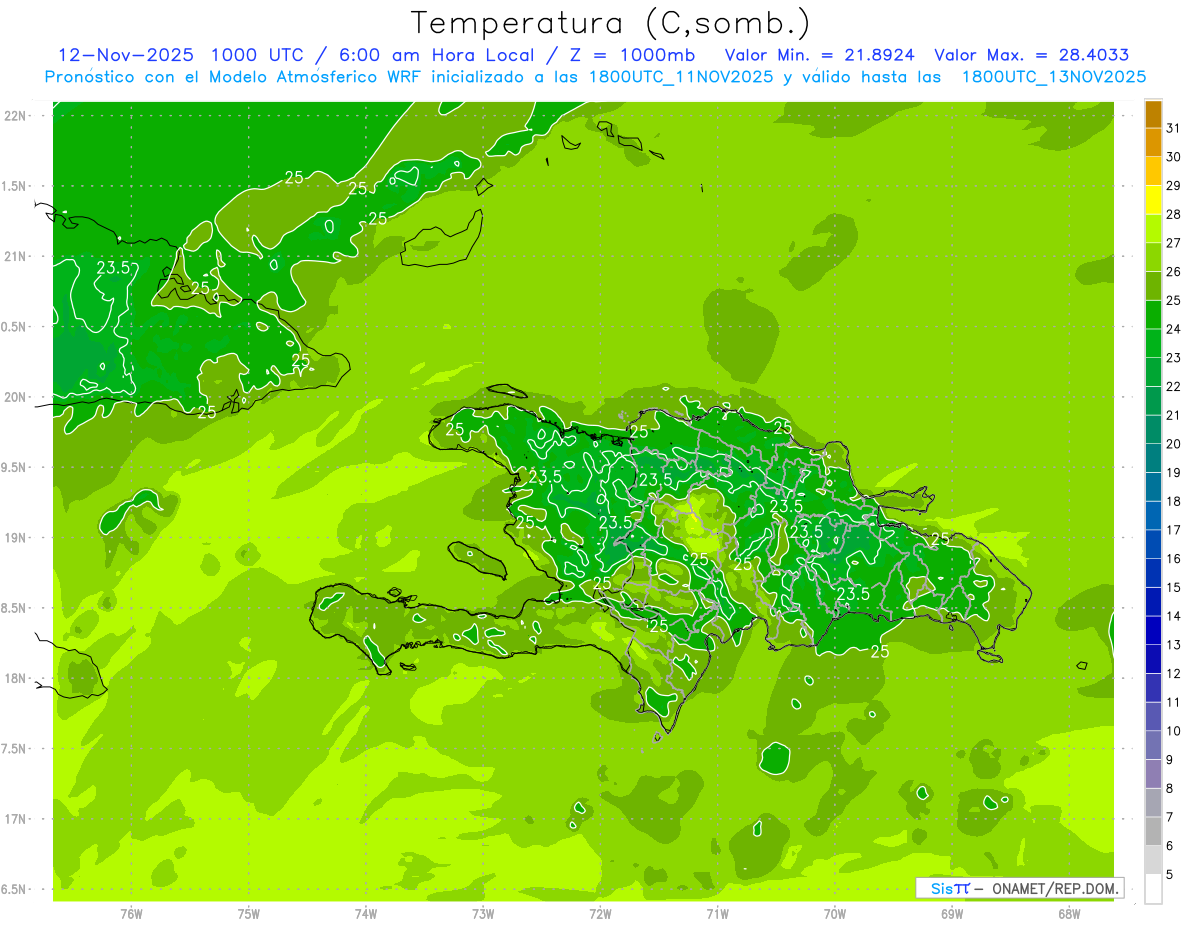
Task: Click the '68W' longitude label
Action: (1069, 914)
